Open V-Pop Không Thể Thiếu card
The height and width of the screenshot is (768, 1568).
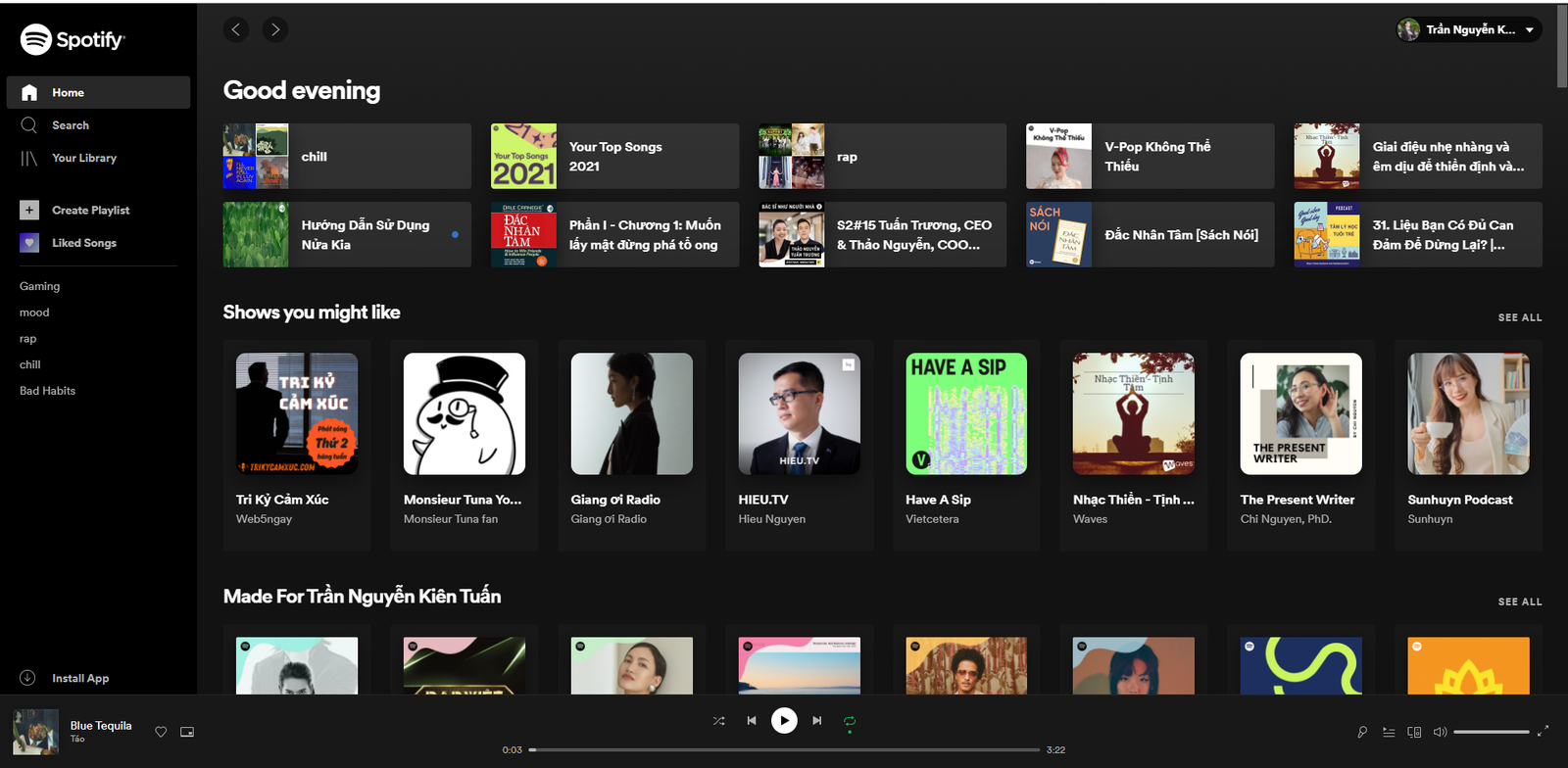[x=1150, y=156]
